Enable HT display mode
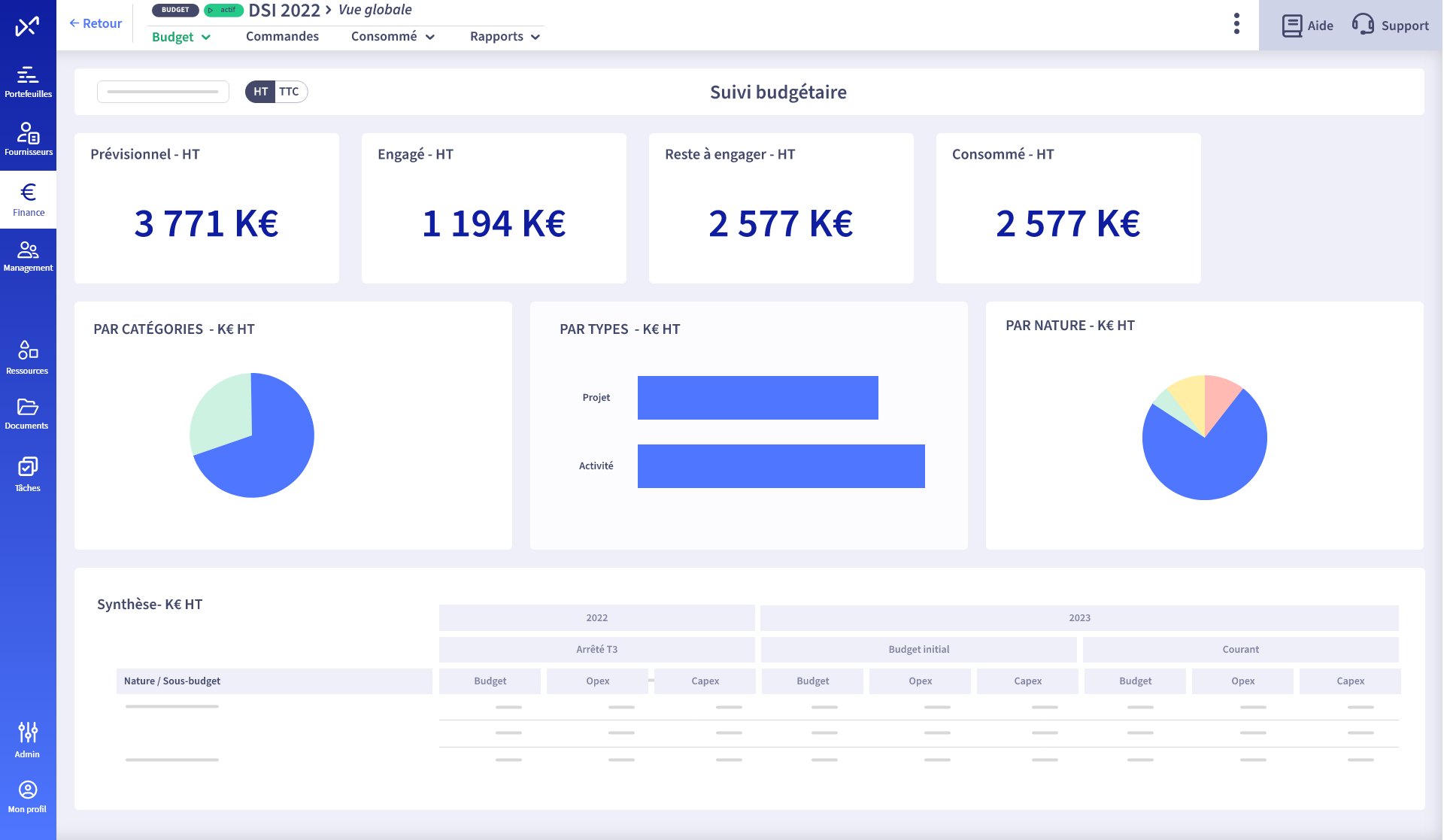 coord(260,91)
